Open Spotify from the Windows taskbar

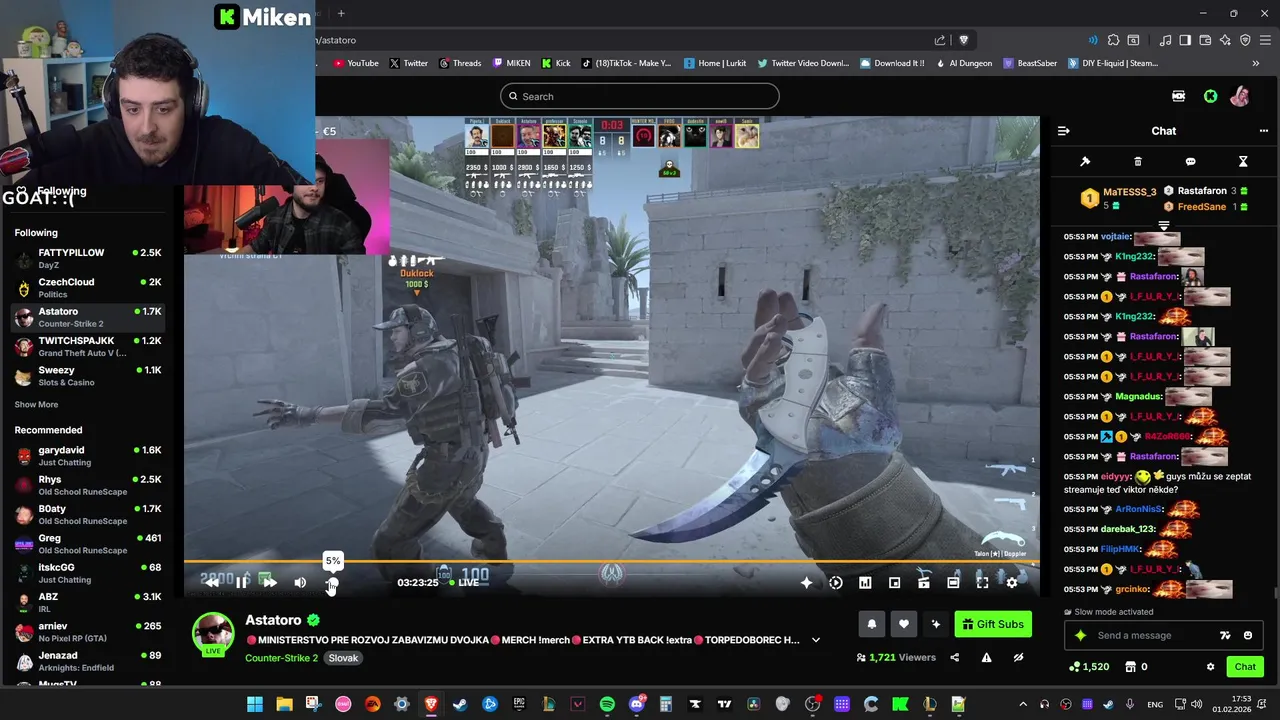pos(607,704)
